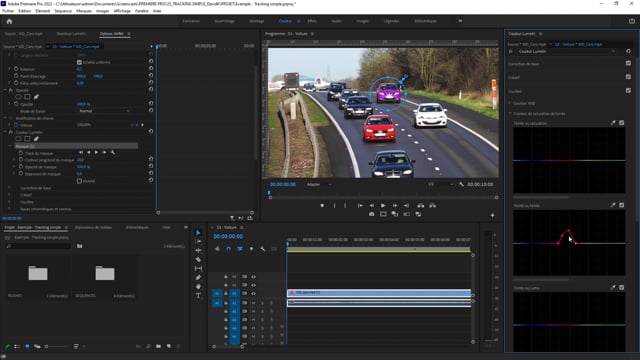Select the Ripple Edit tool
Viewport: 640px width, 360px height.
pyautogui.click(x=198, y=251)
